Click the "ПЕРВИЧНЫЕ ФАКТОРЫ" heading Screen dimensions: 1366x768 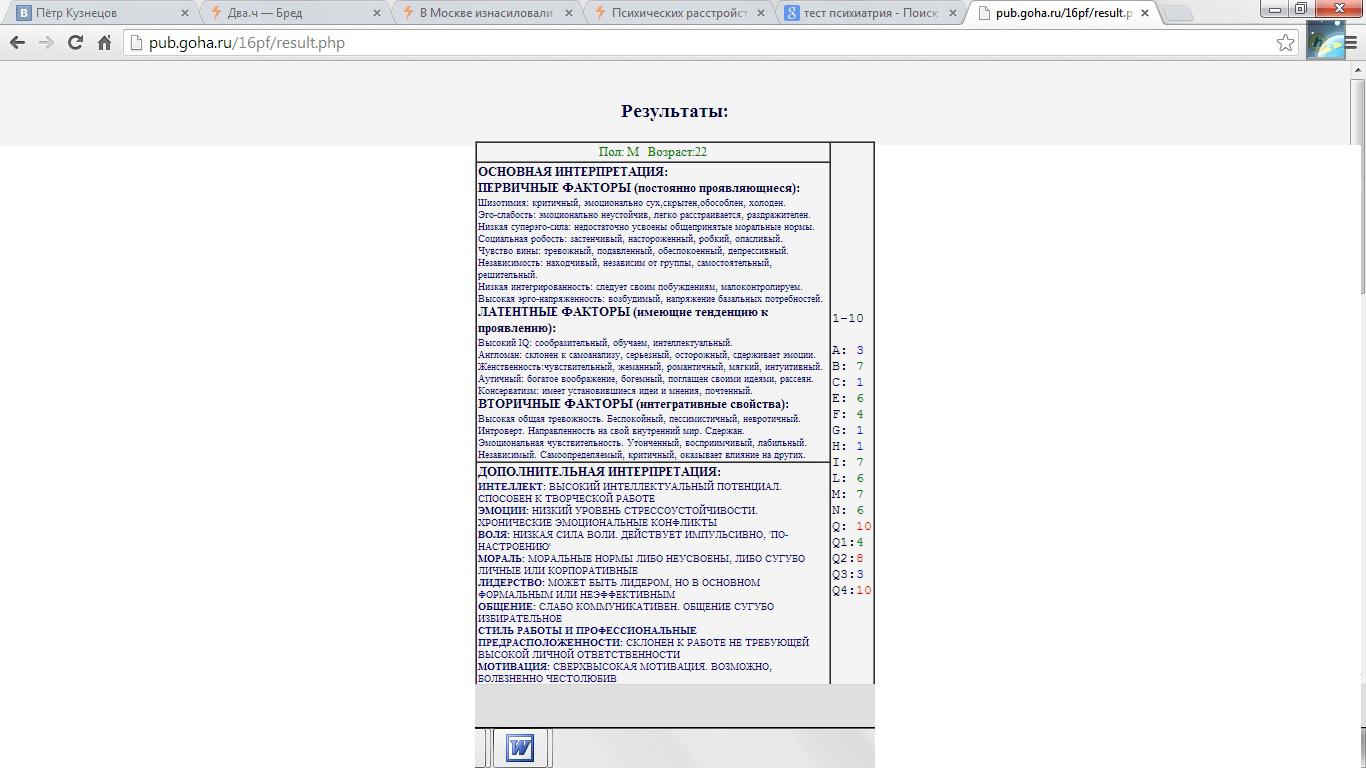point(639,188)
